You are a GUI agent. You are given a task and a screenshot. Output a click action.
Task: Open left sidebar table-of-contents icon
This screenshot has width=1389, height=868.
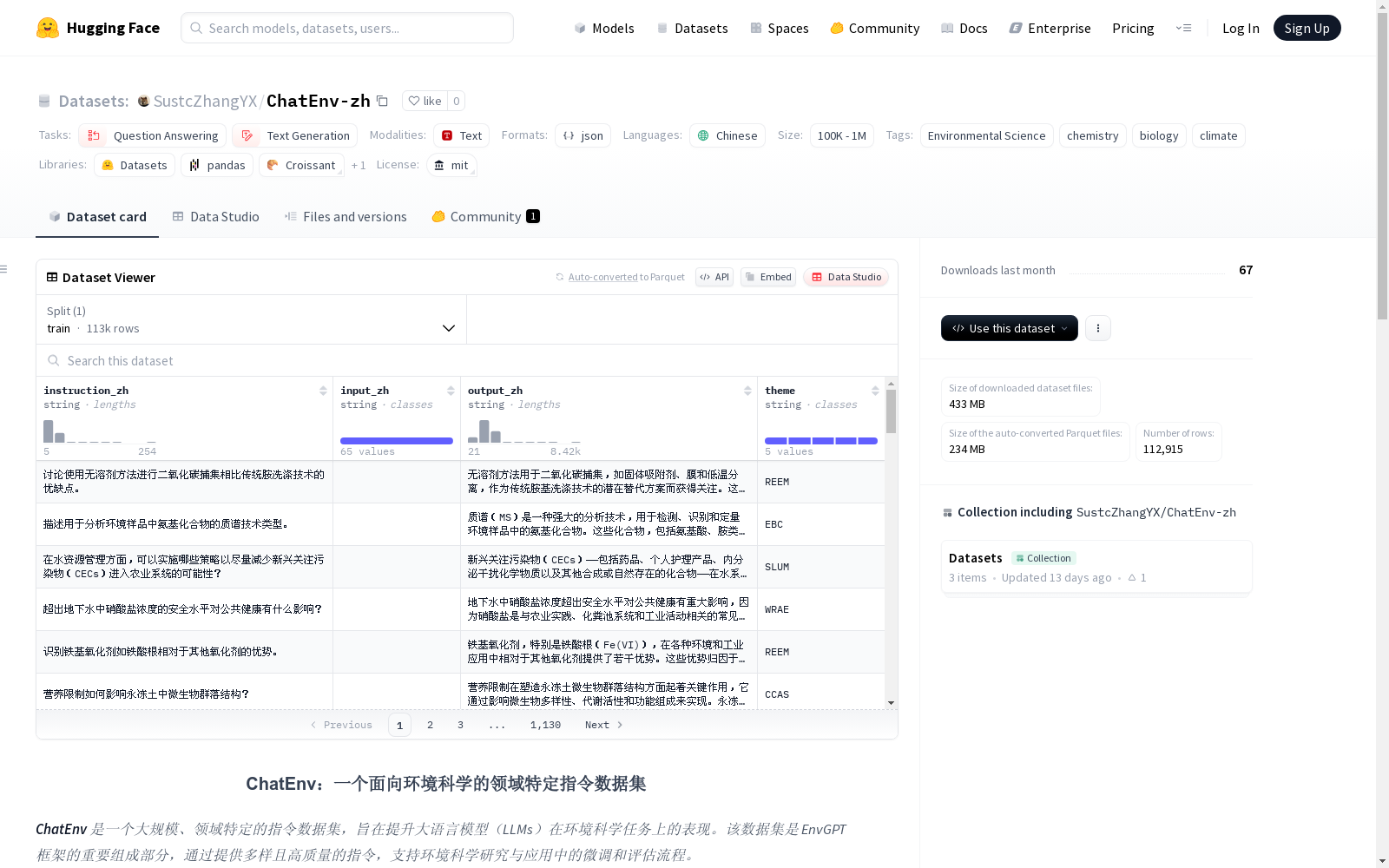coord(4,269)
